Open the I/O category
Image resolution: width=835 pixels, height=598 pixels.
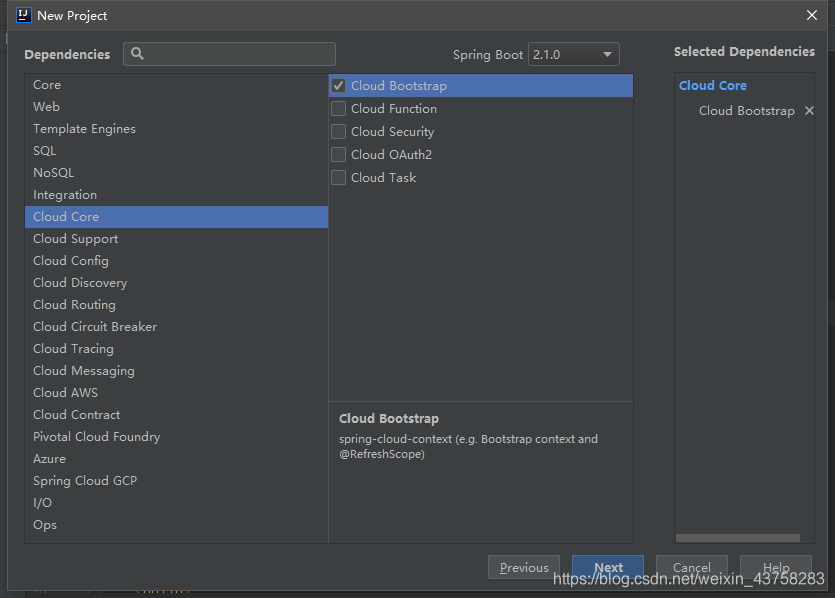tap(176, 503)
